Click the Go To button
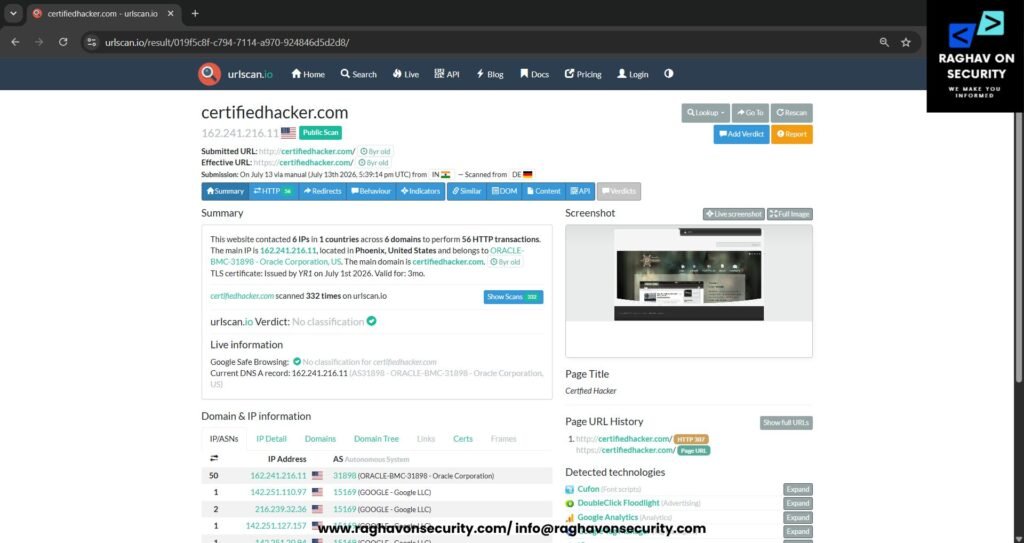The height and width of the screenshot is (543, 1024). tap(750, 112)
